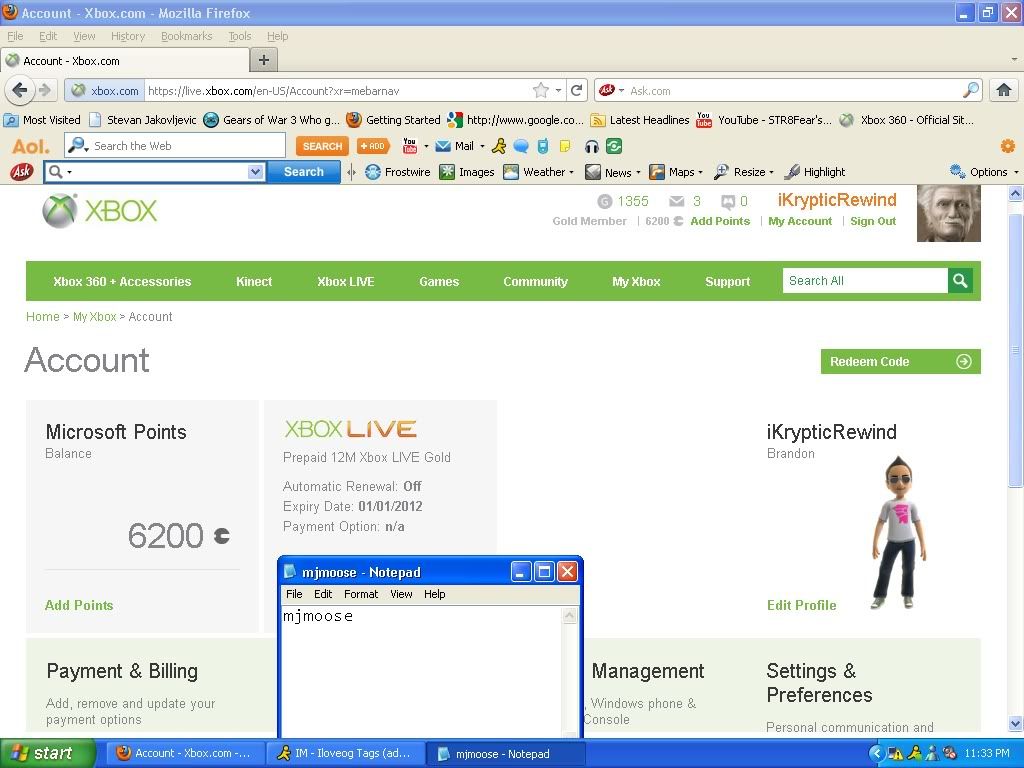Image resolution: width=1024 pixels, height=768 pixels.
Task: Open the Xbox LIVE navigation tab
Action: pyautogui.click(x=345, y=281)
